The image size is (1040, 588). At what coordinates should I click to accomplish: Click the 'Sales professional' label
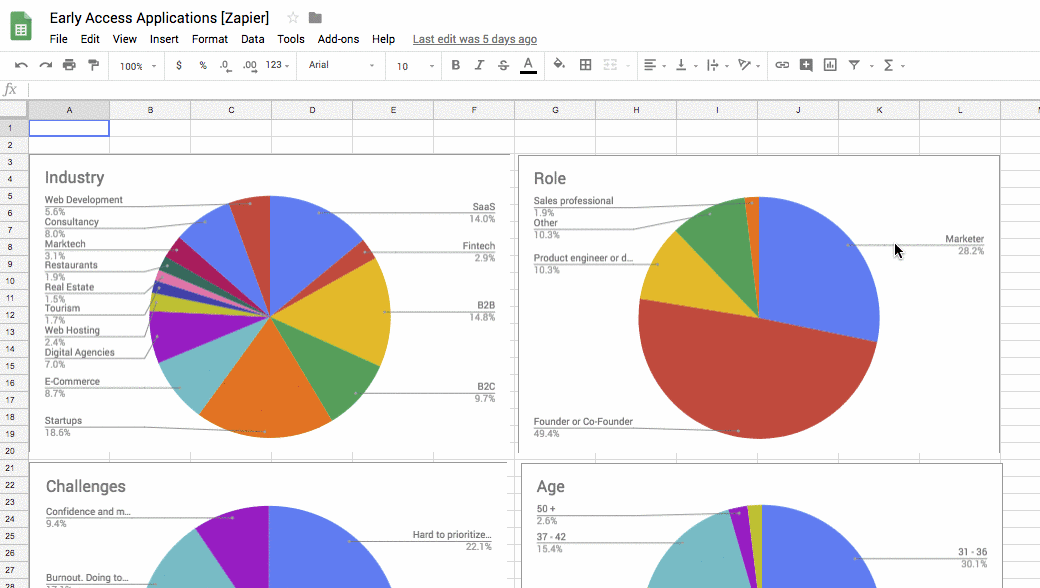point(574,201)
